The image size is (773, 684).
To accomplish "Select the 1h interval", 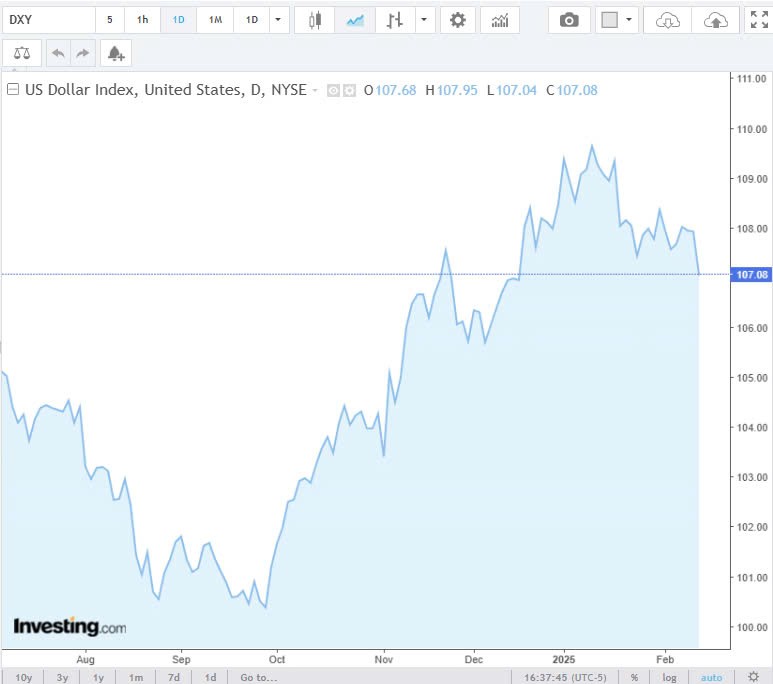I will [142, 20].
